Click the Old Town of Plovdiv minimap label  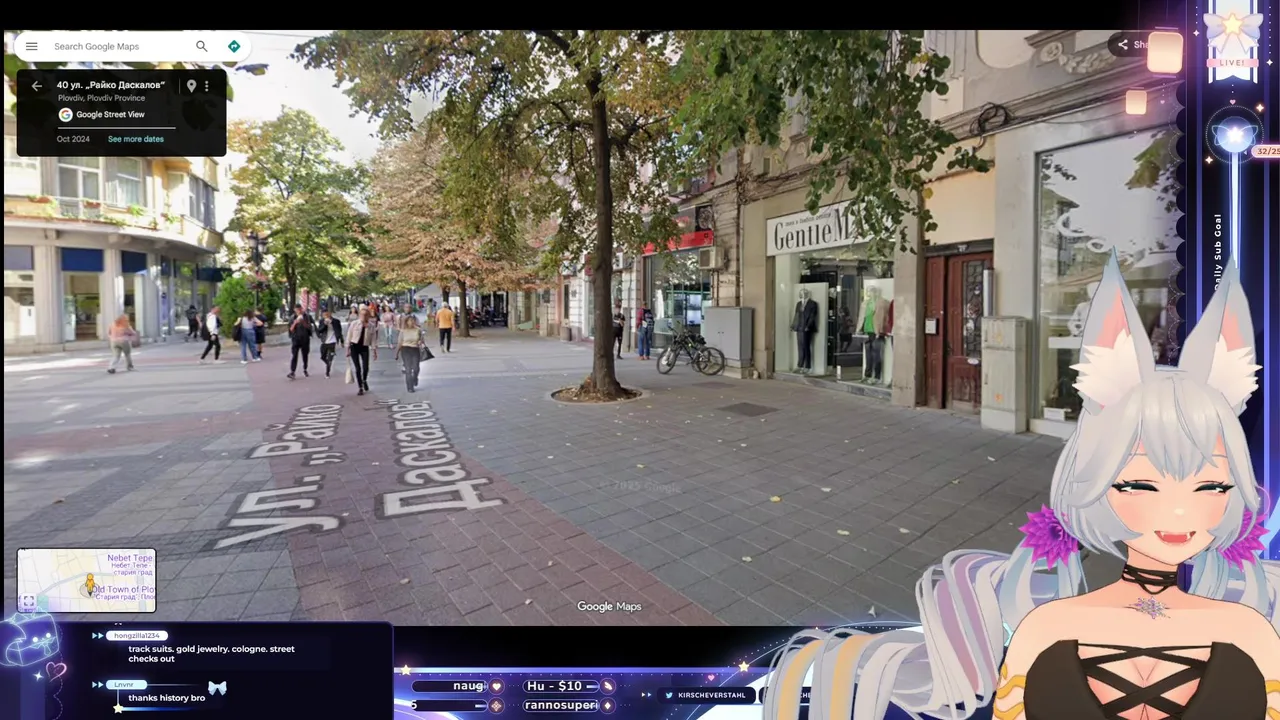(125, 590)
